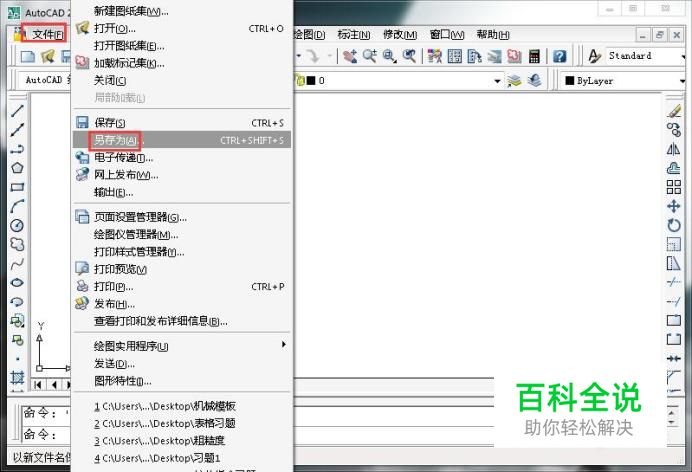
Task: Click the Open file toolbar icon
Action: 48,56
